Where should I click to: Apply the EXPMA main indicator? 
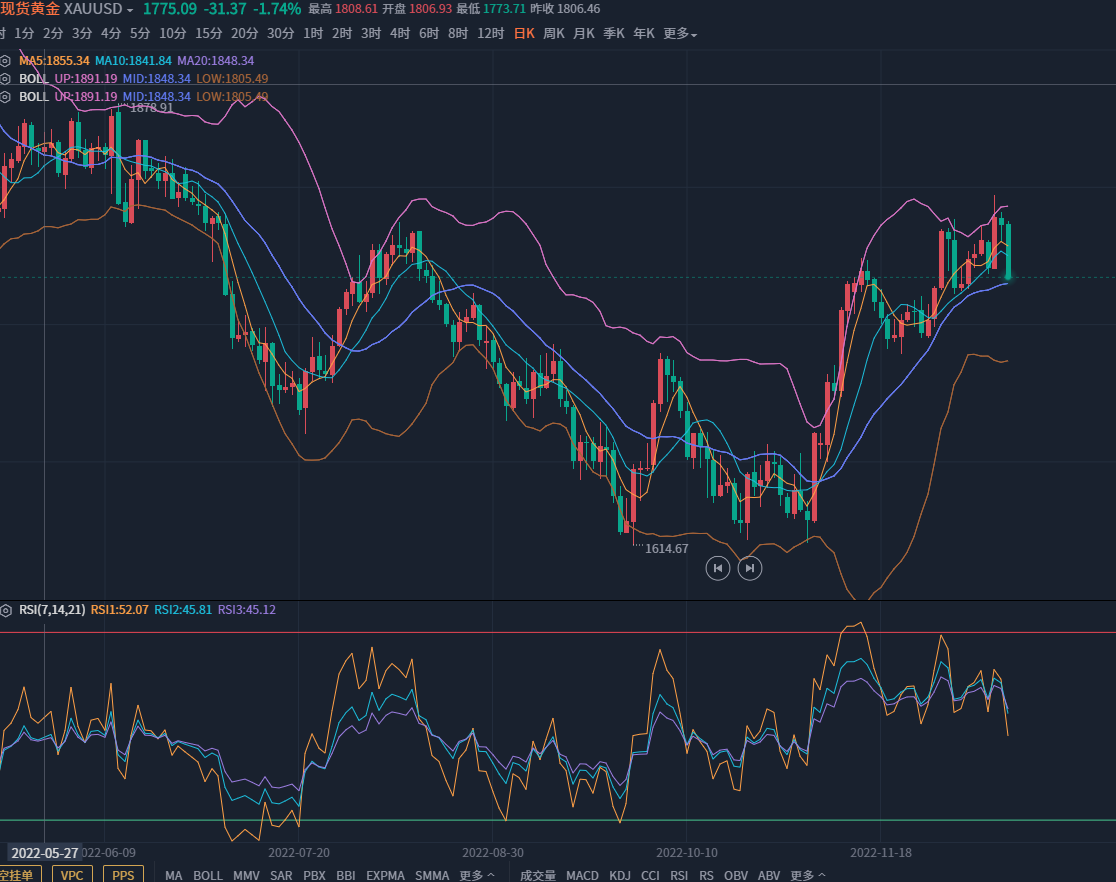coord(385,875)
